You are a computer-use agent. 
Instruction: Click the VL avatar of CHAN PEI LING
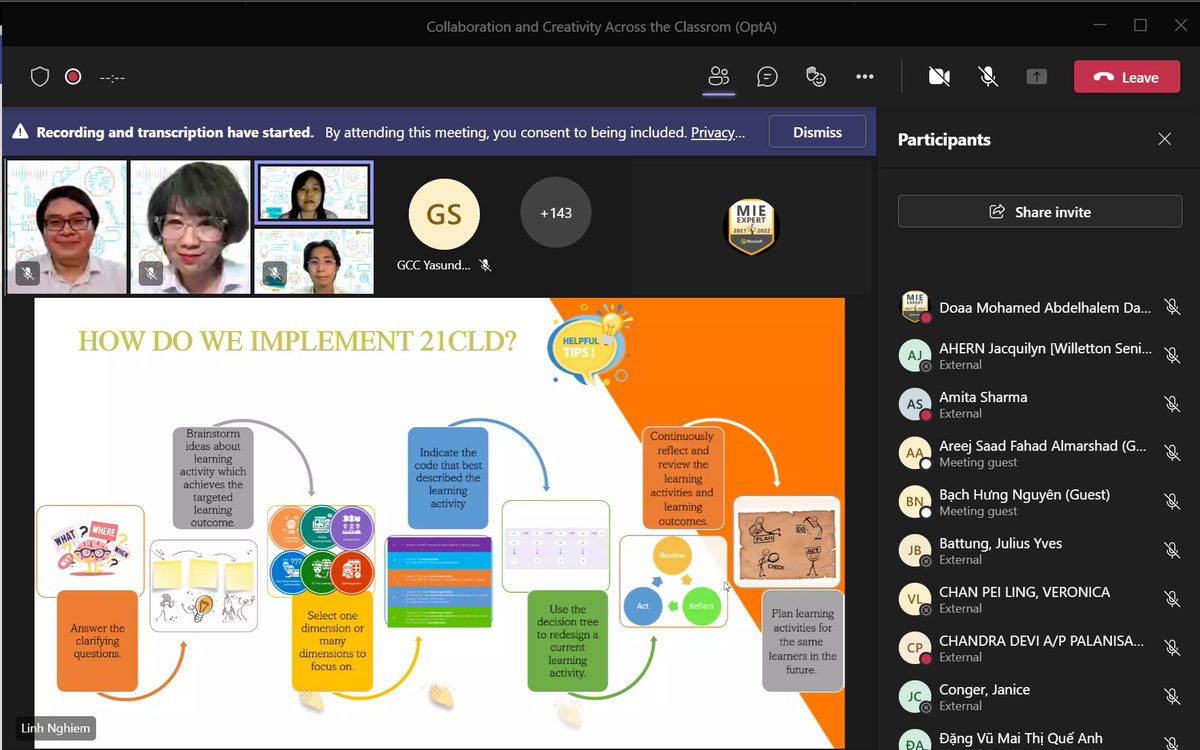point(915,599)
